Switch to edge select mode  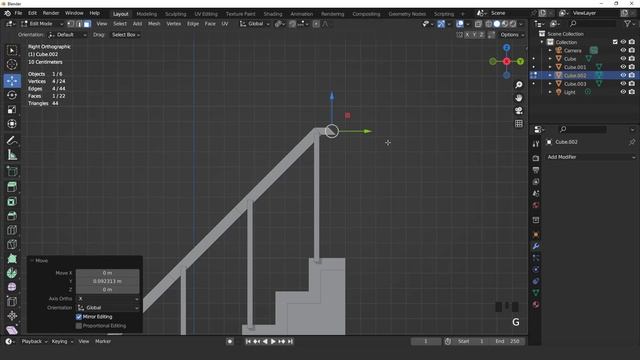79,24
